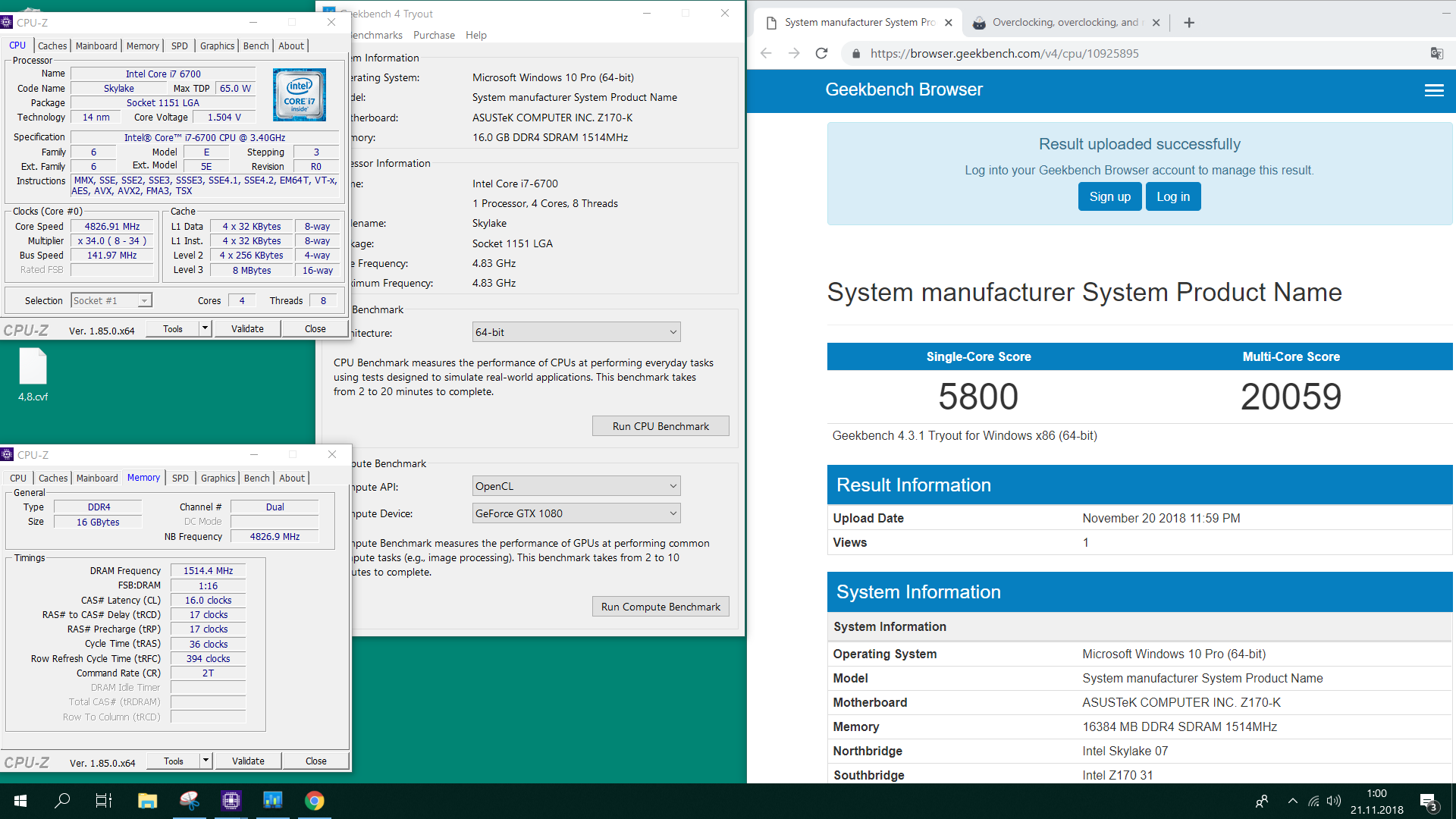Close the System manufacturer browser tab
The image size is (1456, 819).
tap(948, 23)
